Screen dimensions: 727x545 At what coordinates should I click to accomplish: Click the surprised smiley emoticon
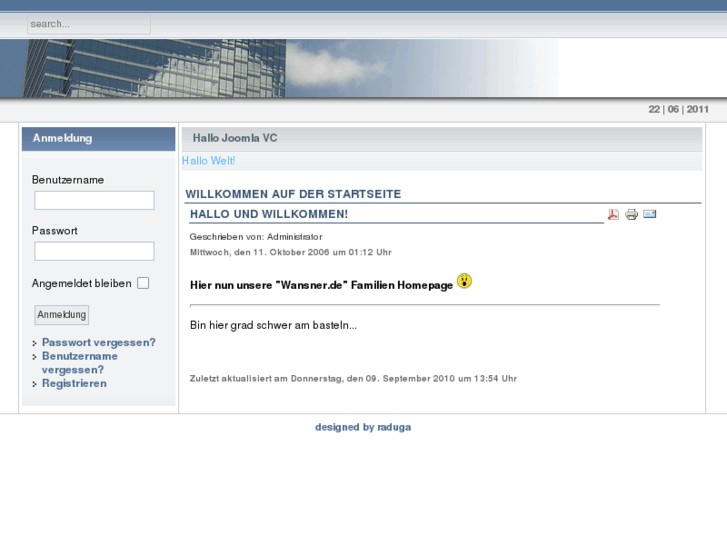[464, 281]
